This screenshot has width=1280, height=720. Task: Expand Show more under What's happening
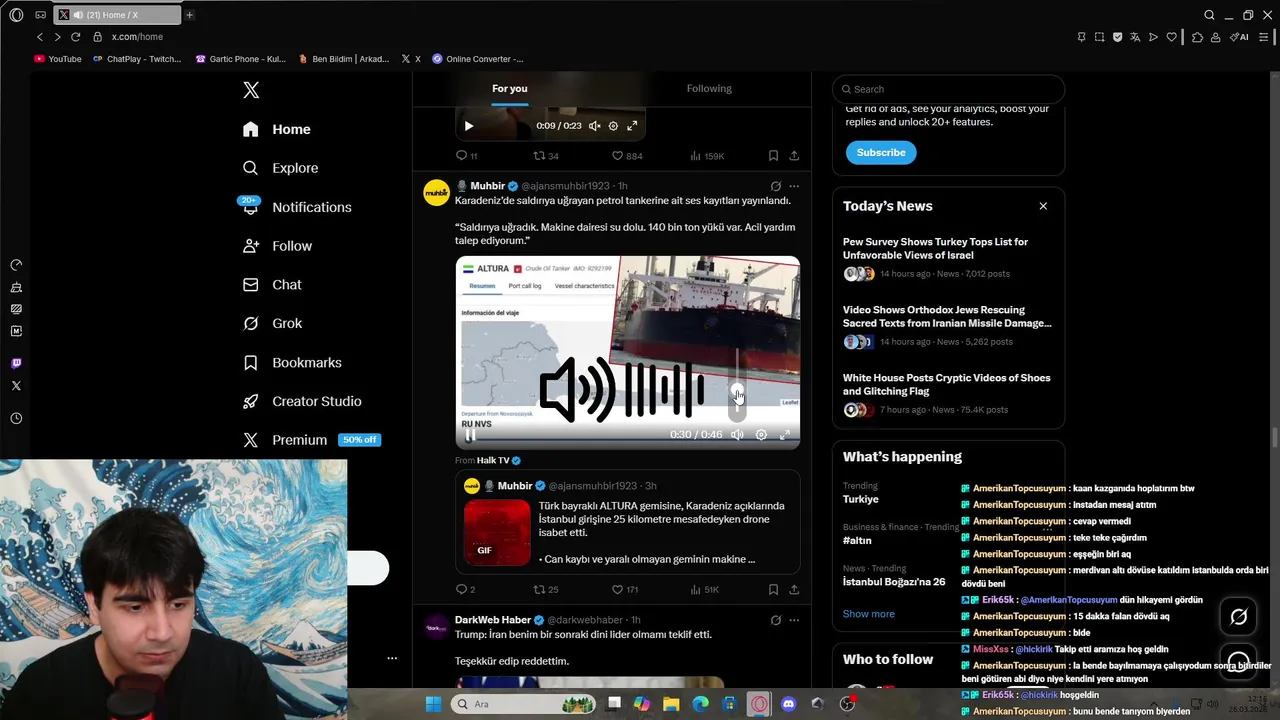(869, 614)
